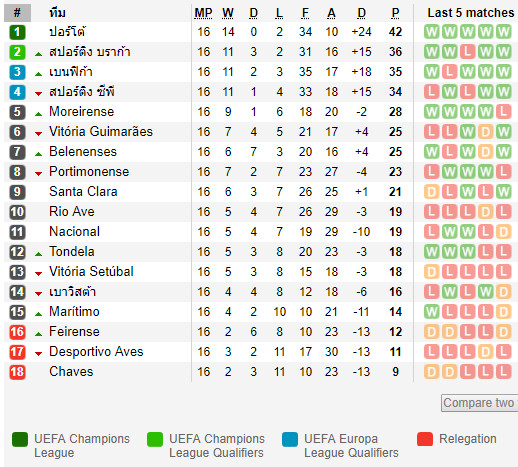Open the Rio Ave team link

pyautogui.click(x=72, y=212)
